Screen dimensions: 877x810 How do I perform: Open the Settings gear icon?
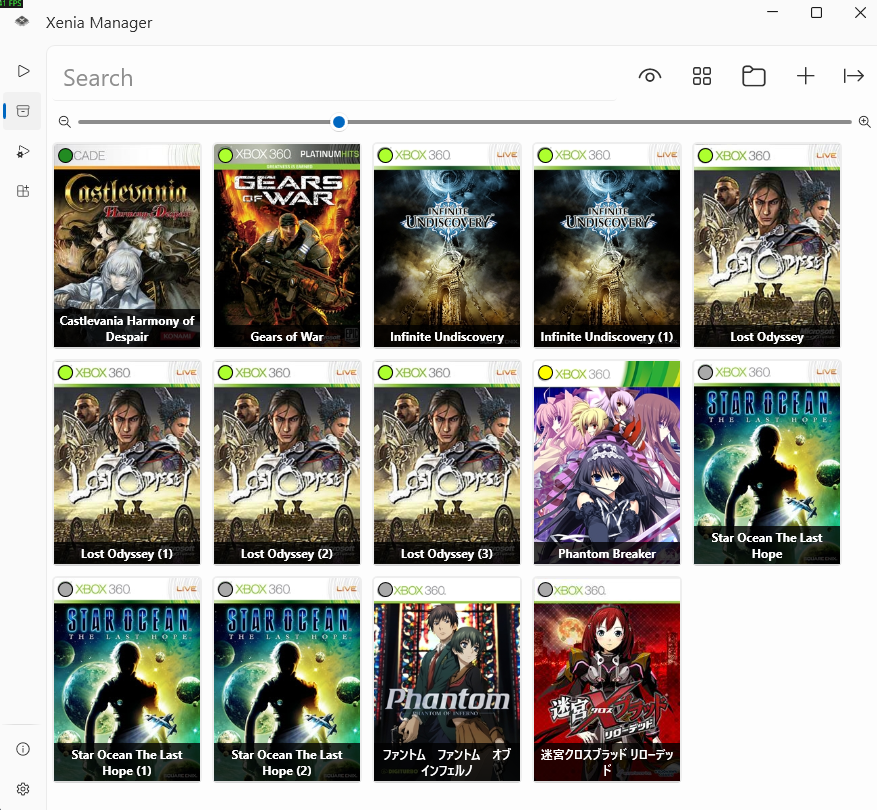pos(23,789)
